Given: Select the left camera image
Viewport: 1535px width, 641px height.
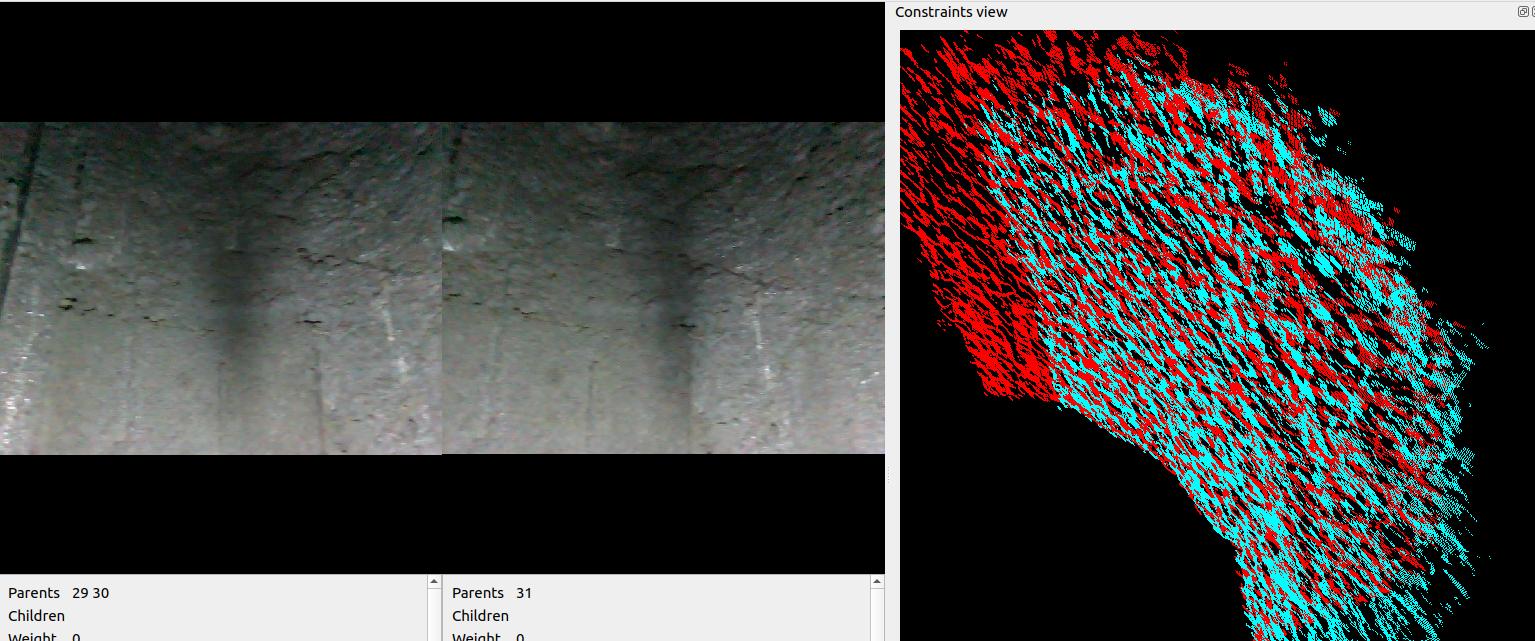Looking at the screenshot, I should [220, 288].
